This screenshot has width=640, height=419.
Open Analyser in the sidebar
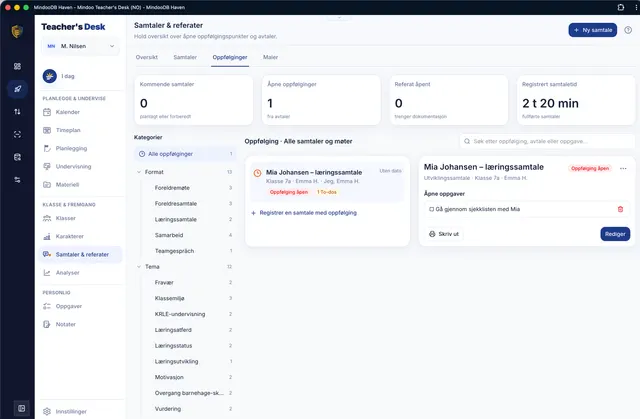tap(81, 273)
